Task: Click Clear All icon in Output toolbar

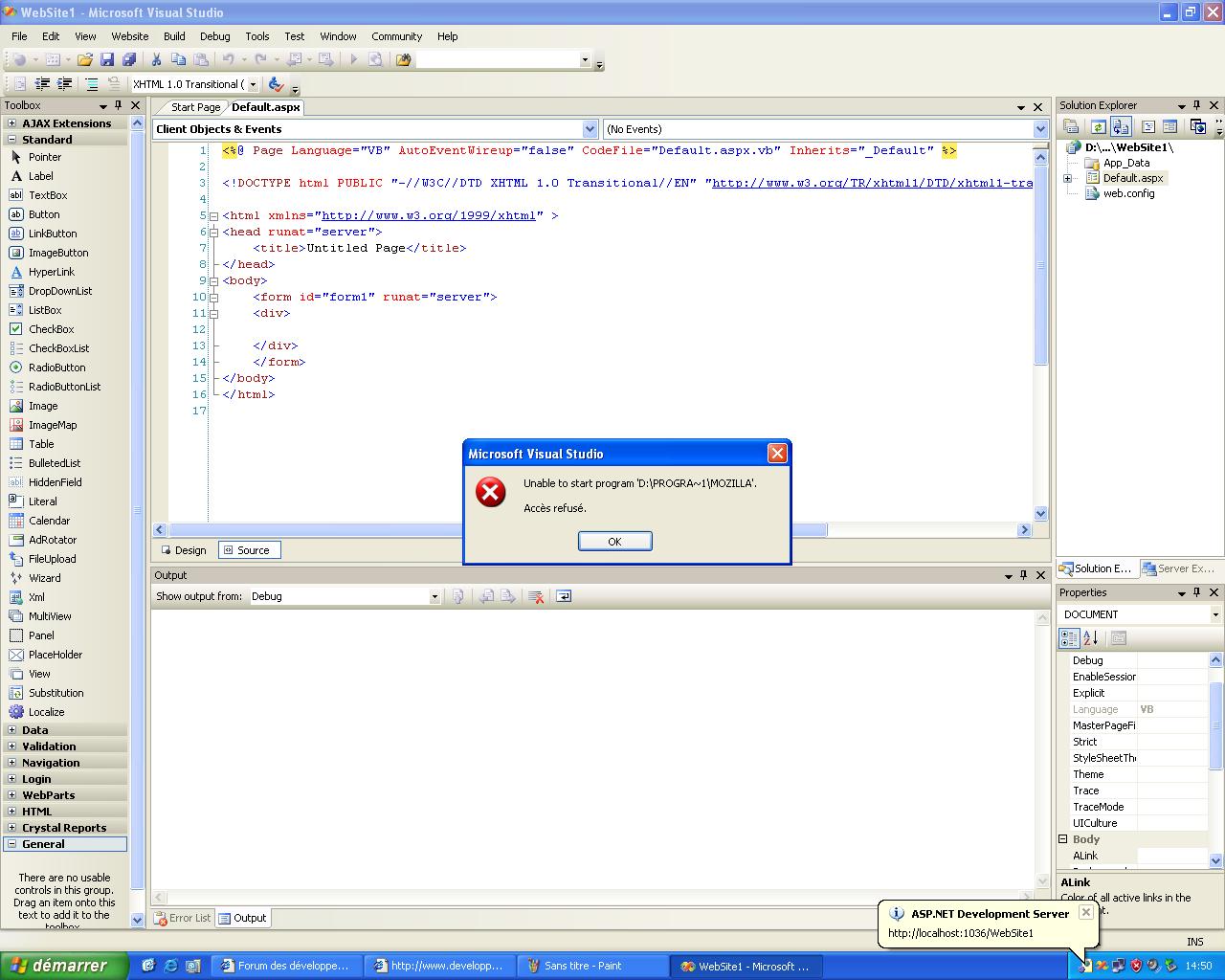Action: tap(536, 596)
